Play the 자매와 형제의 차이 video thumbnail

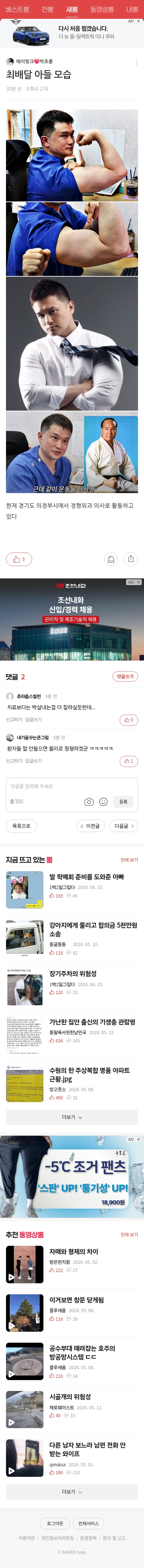[25, 1264]
